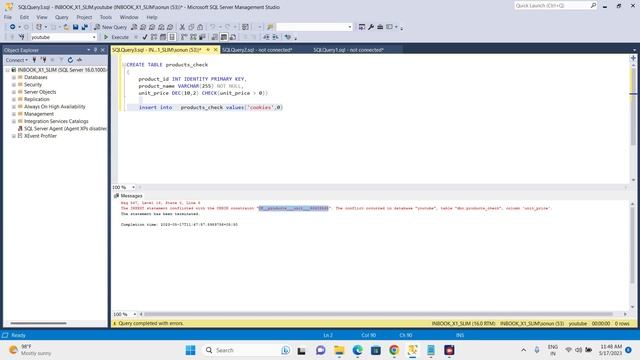Select Integration Services Catalogs tree item
The height and width of the screenshot is (360, 640).
tap(56, 121)
